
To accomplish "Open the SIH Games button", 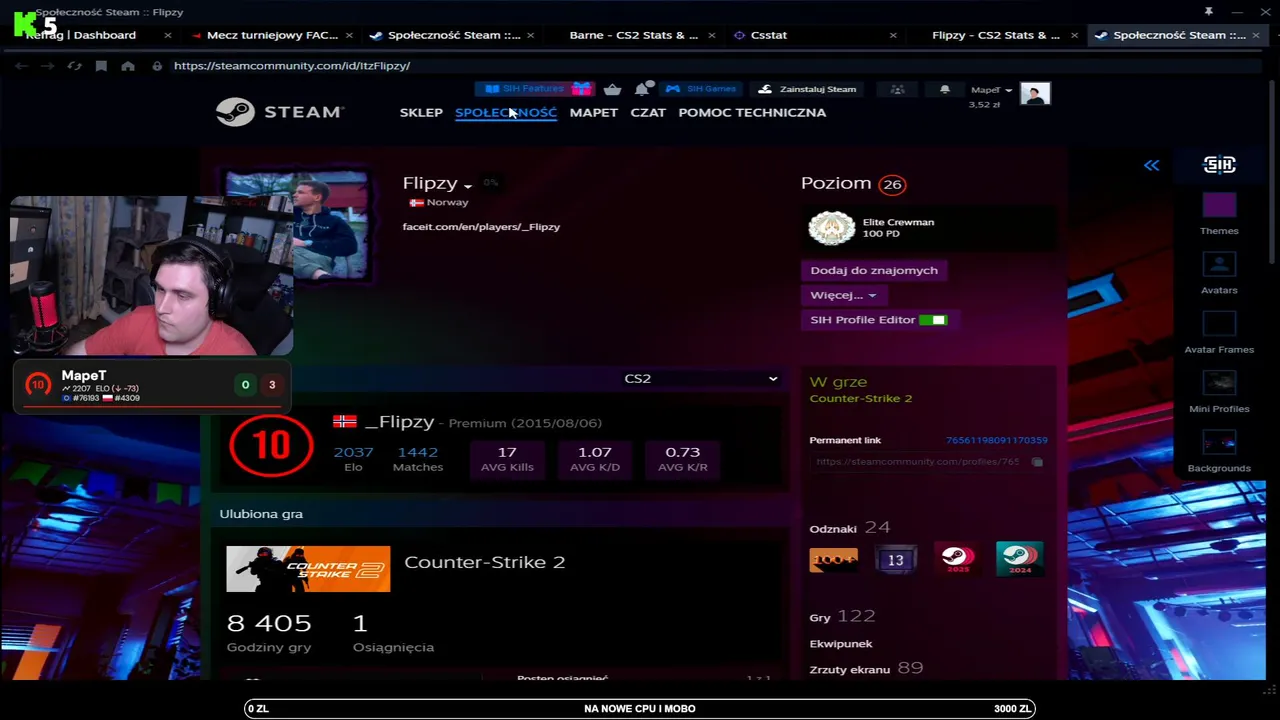I will [x=701, y=89].
